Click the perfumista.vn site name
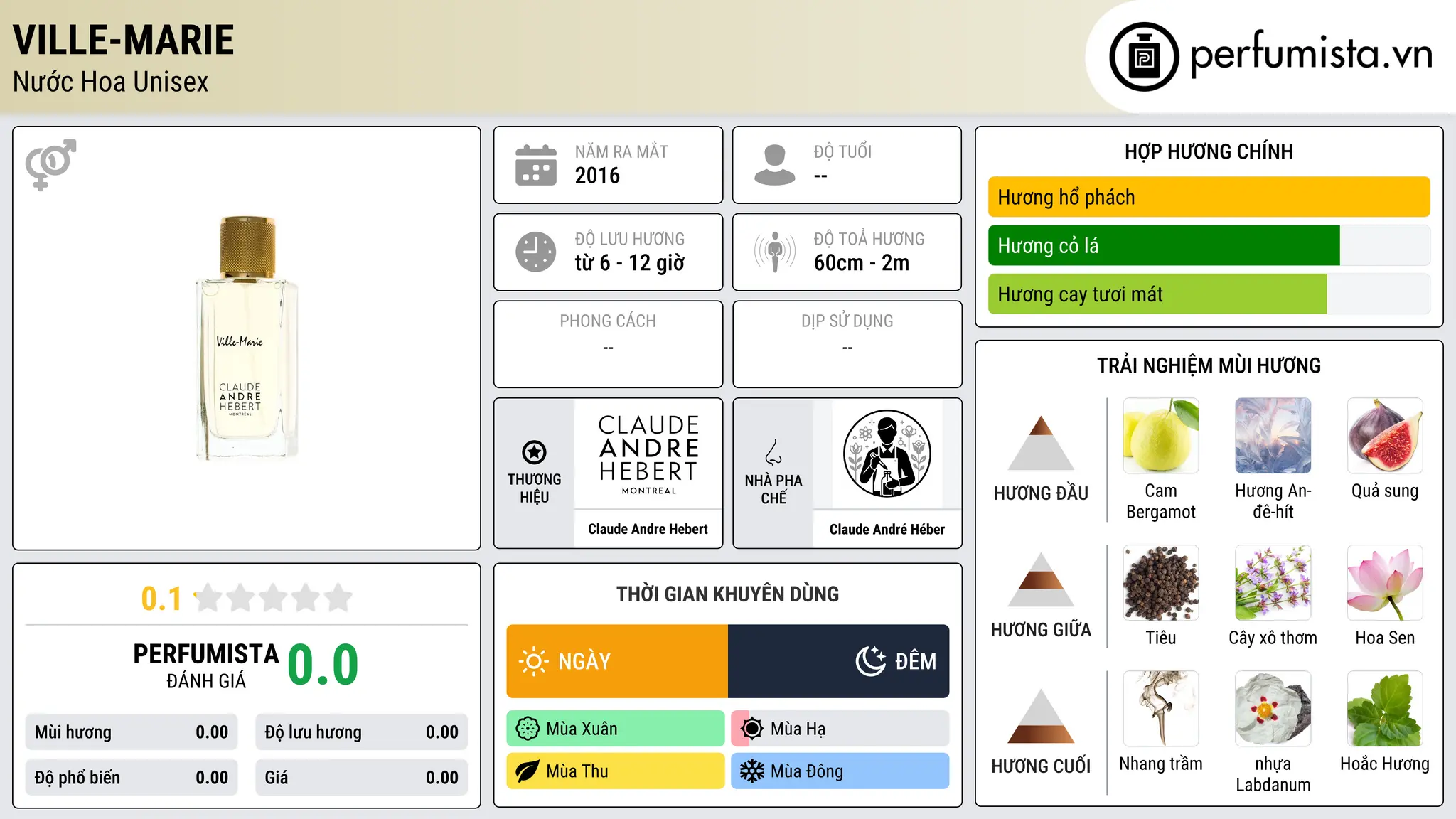The image size is (1456, 819). click(1312, 53)
